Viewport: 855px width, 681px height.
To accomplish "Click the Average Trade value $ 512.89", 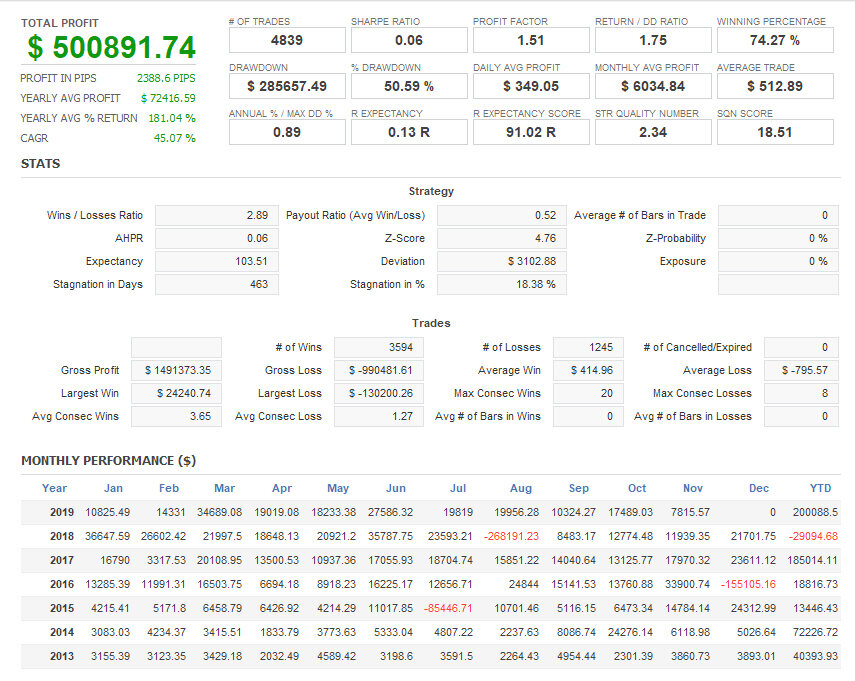I will pos(775,86).
